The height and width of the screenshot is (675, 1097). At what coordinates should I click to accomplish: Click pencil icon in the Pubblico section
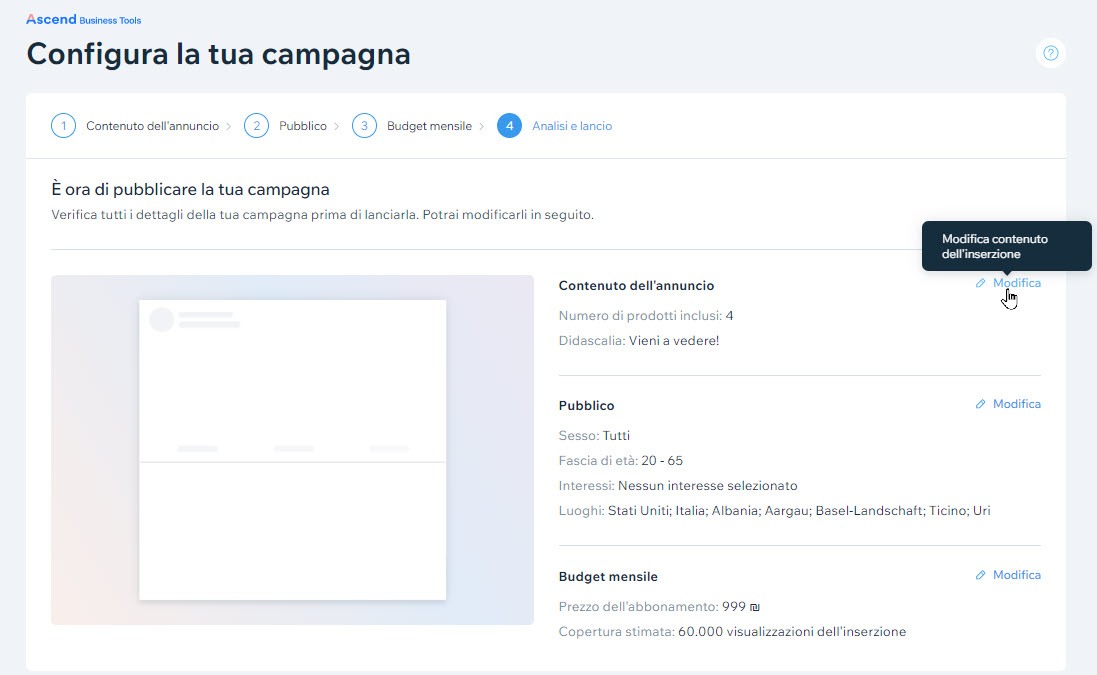tap(980, 404)
